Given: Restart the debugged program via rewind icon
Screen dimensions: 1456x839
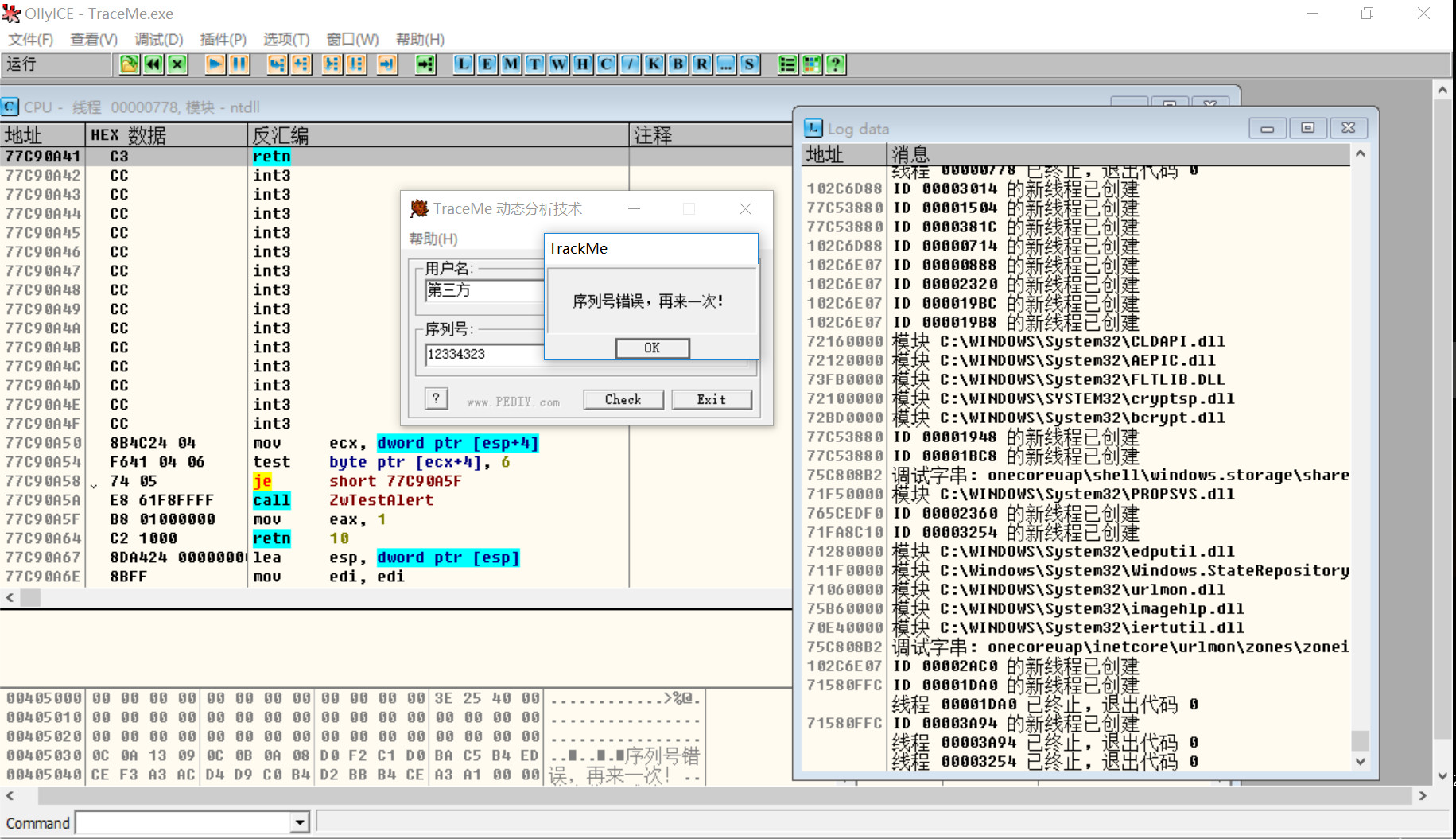Looking at the screenshot, I should click(153, 64).
